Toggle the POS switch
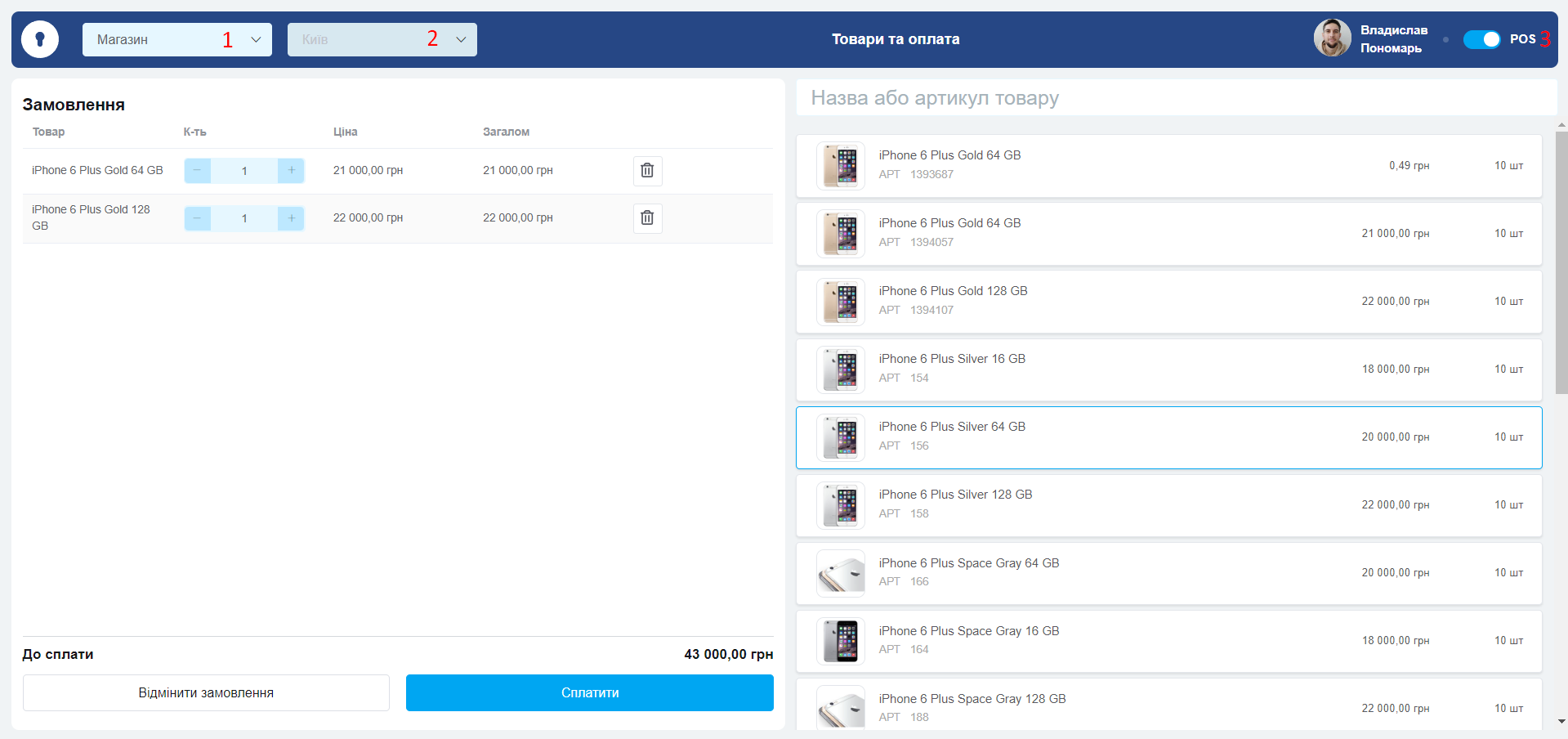Image resolution: width=1568 pixels, height=739 pixels. [x=1481, y=39]
